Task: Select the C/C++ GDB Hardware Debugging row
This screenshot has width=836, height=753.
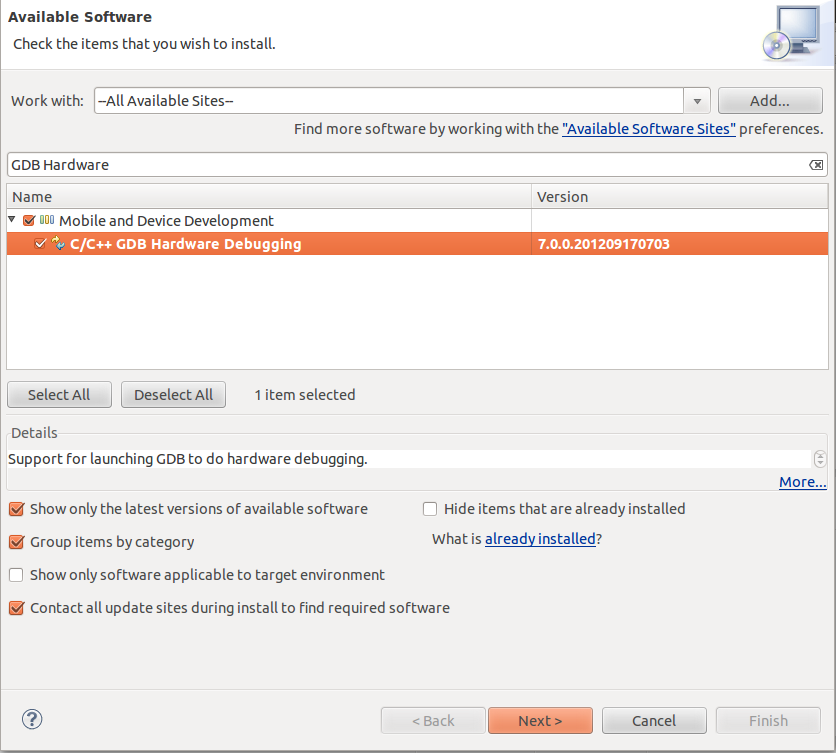Action: coord(417,244)
